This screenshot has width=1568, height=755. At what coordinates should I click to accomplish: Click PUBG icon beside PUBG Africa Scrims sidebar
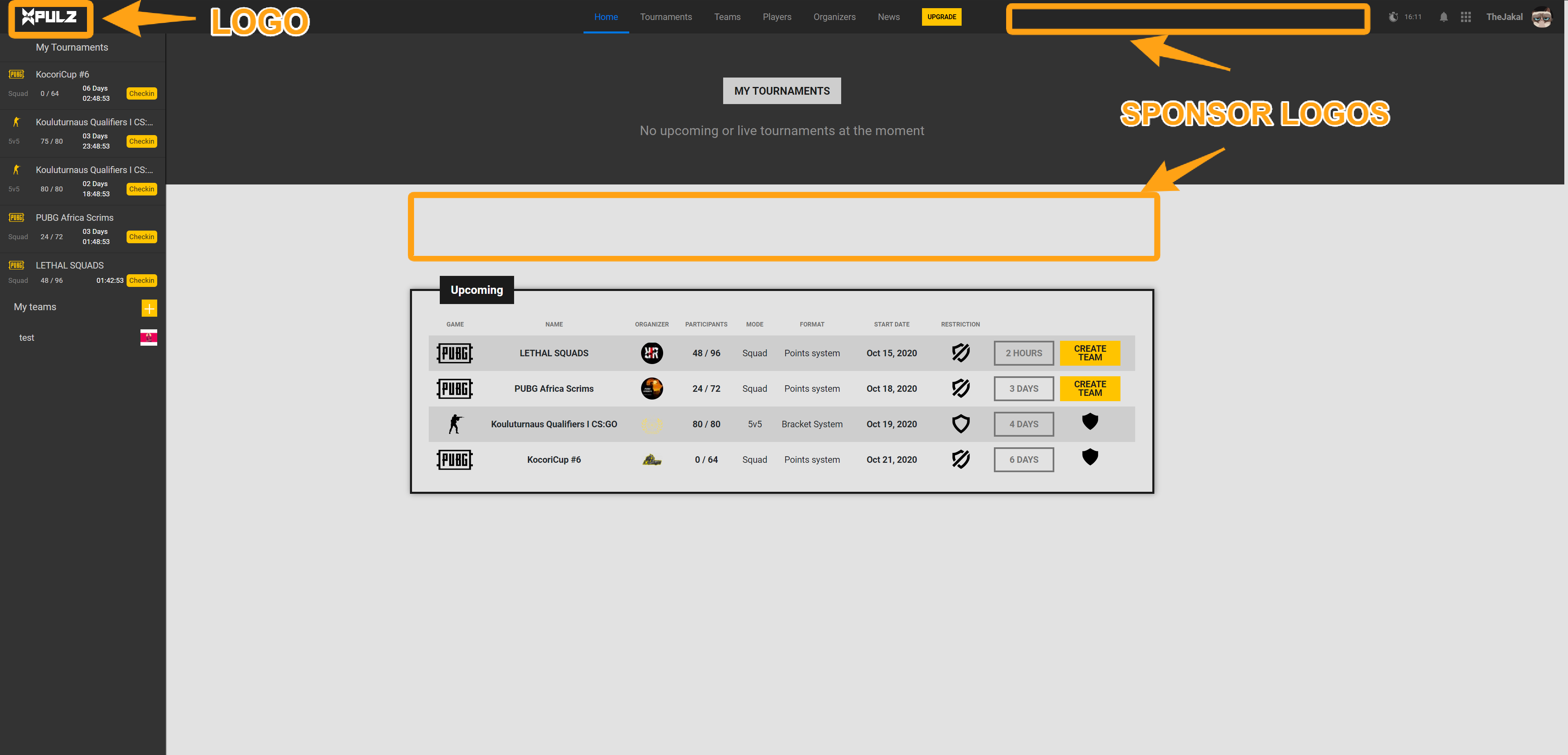pyautogui.click(x=16, y=217)
